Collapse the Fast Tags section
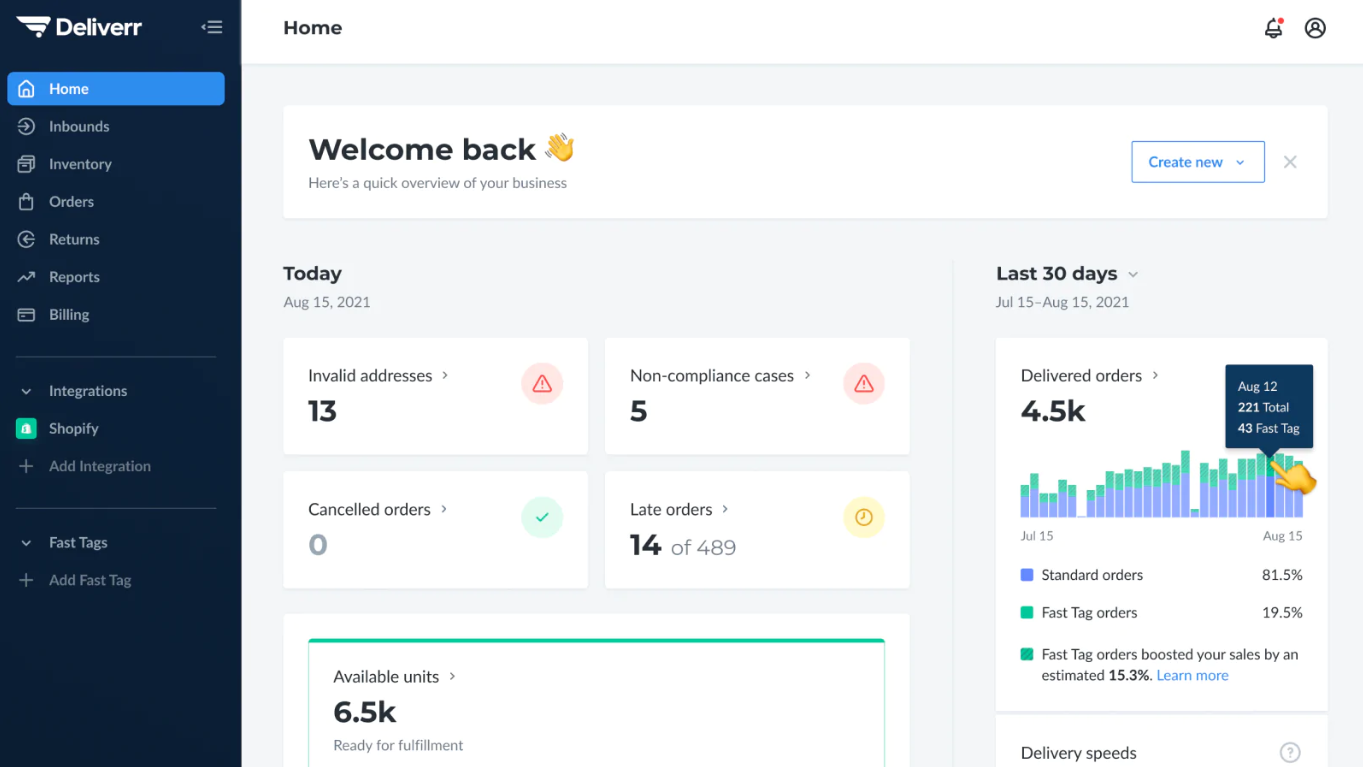Image resolution: width=1363 pixels, height=767 pixels. pyautogui.click(x=25, y=542)
